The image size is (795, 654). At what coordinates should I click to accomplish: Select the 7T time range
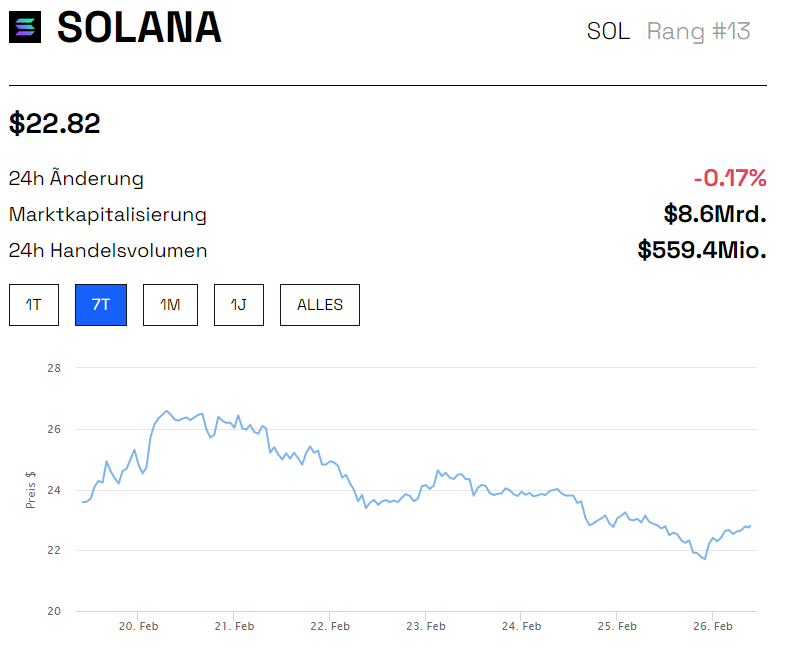pos(101,305)
